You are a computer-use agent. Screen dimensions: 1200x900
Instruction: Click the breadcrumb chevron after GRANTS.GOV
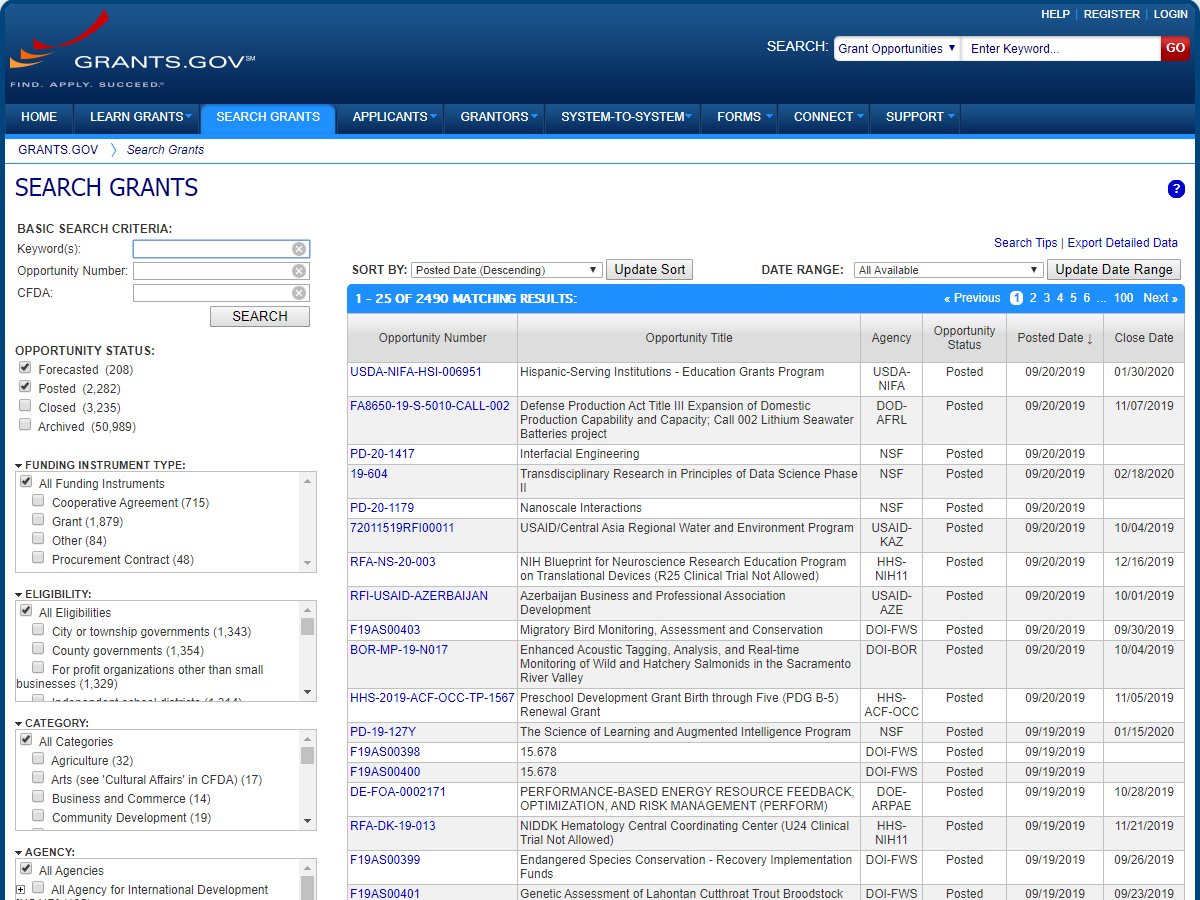[113, 150]
